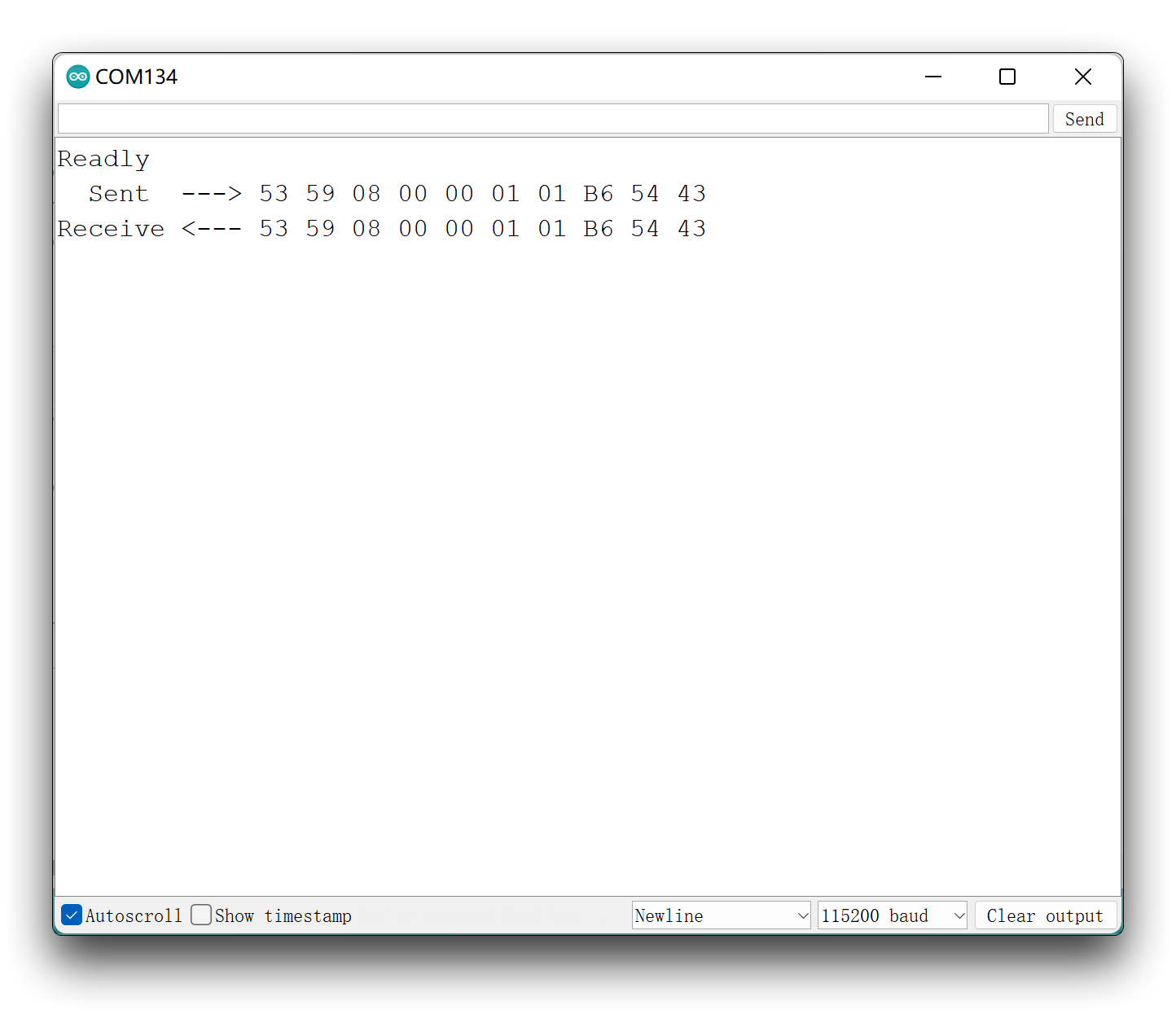Click byte 'B6' in the Receive line
The width and height of the screenshot is (1176, 1014).
click(599, 229)
